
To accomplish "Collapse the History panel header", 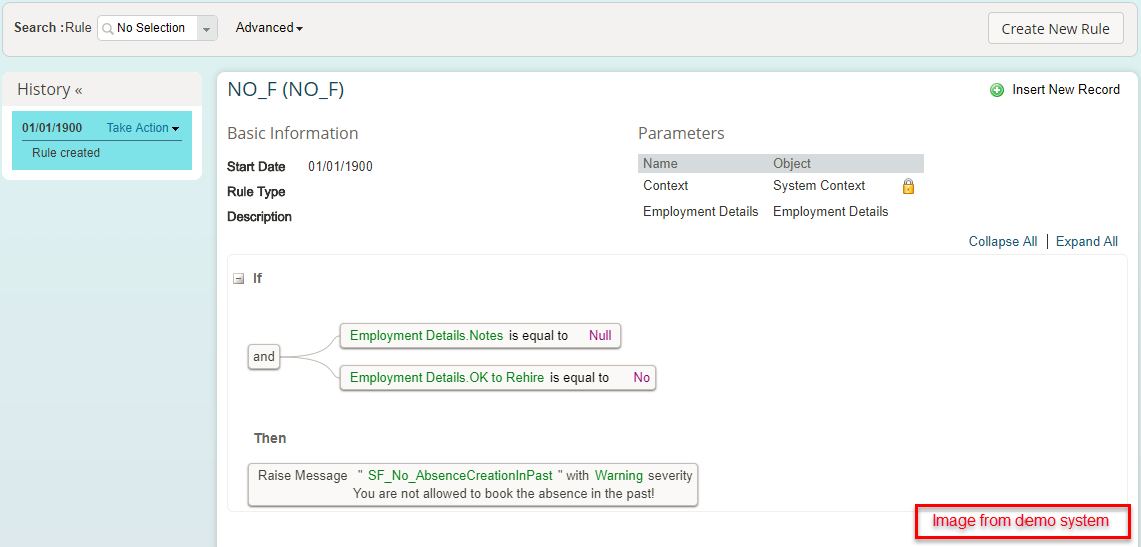I will coord(50,89).
